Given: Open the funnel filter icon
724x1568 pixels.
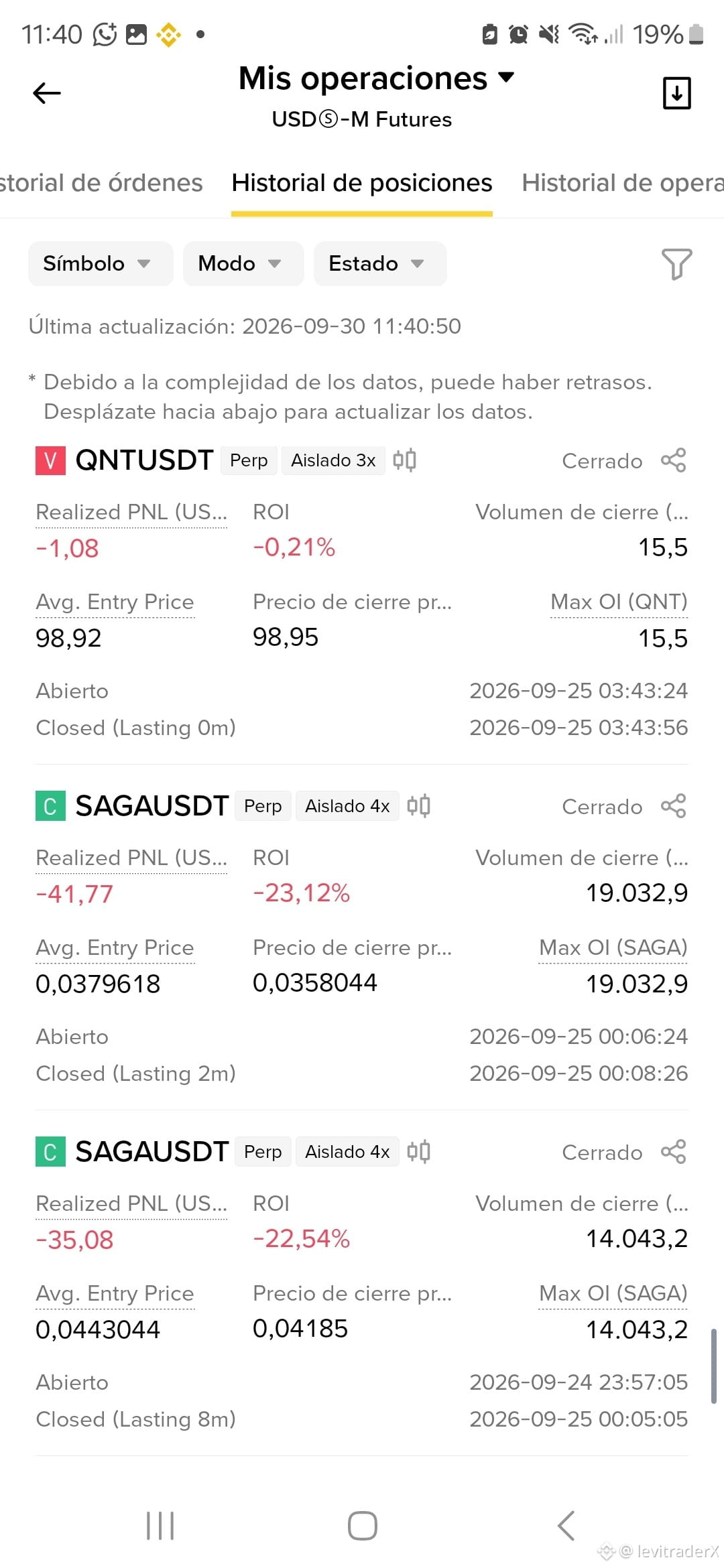Looking at the screenshot, I should tap(676, 264).
